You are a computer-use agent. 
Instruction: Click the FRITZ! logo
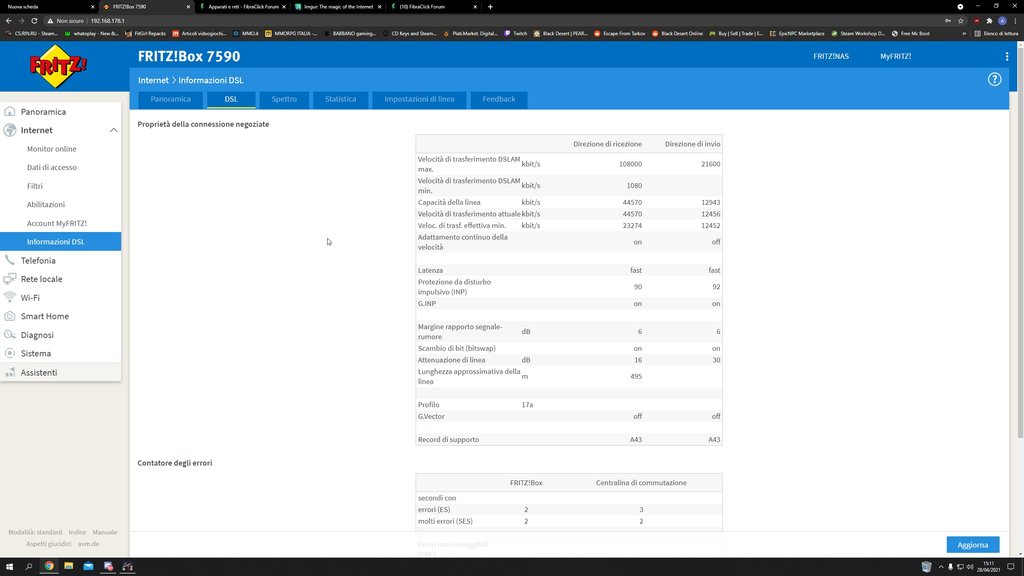coord(58,66)
